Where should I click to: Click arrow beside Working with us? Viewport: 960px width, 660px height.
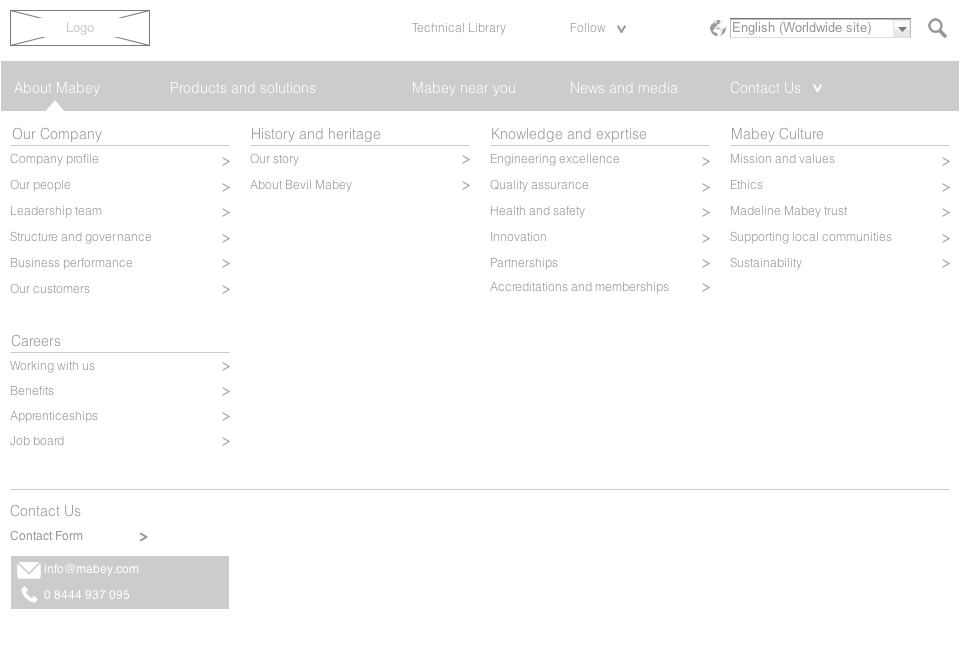coord(226,366)
